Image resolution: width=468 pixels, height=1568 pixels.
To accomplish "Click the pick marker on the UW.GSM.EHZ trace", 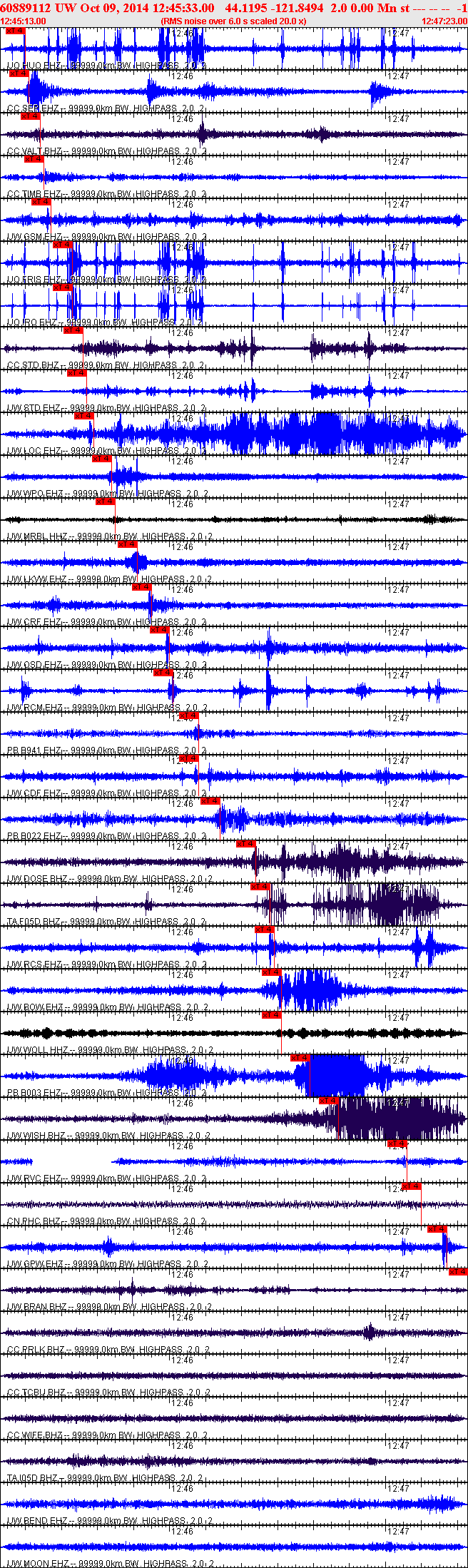I will click(x=41, y=202).
